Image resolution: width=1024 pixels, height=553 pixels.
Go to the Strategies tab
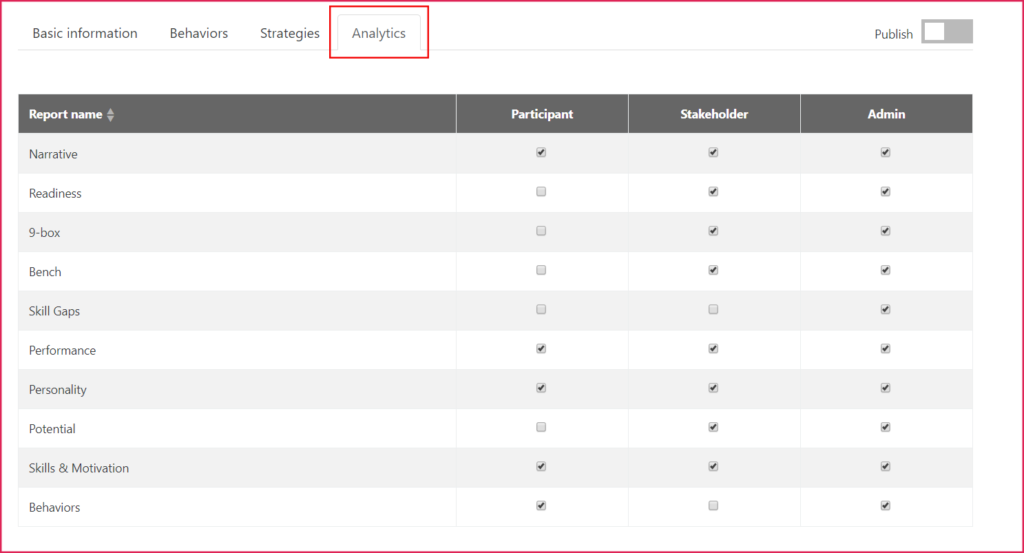[x=290, y=33]
